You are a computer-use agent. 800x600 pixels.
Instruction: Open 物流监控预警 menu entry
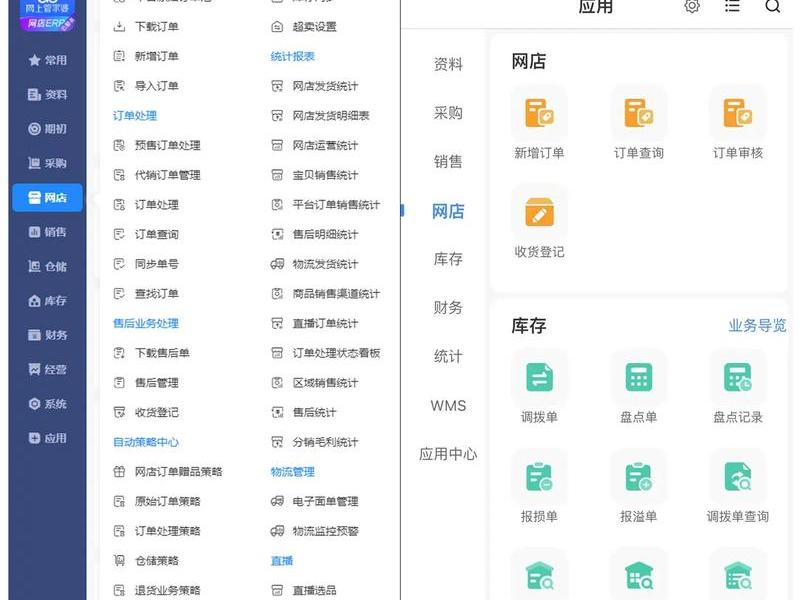pyautogui.click(x=315, y=531)
